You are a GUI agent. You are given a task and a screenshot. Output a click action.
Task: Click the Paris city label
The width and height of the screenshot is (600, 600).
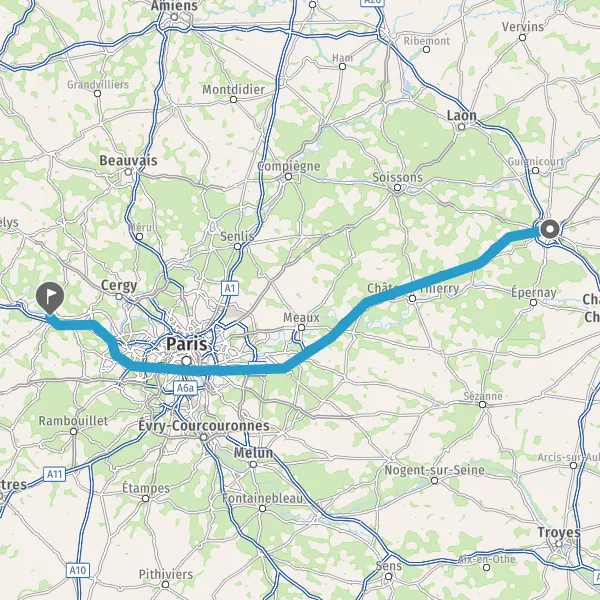187,344
